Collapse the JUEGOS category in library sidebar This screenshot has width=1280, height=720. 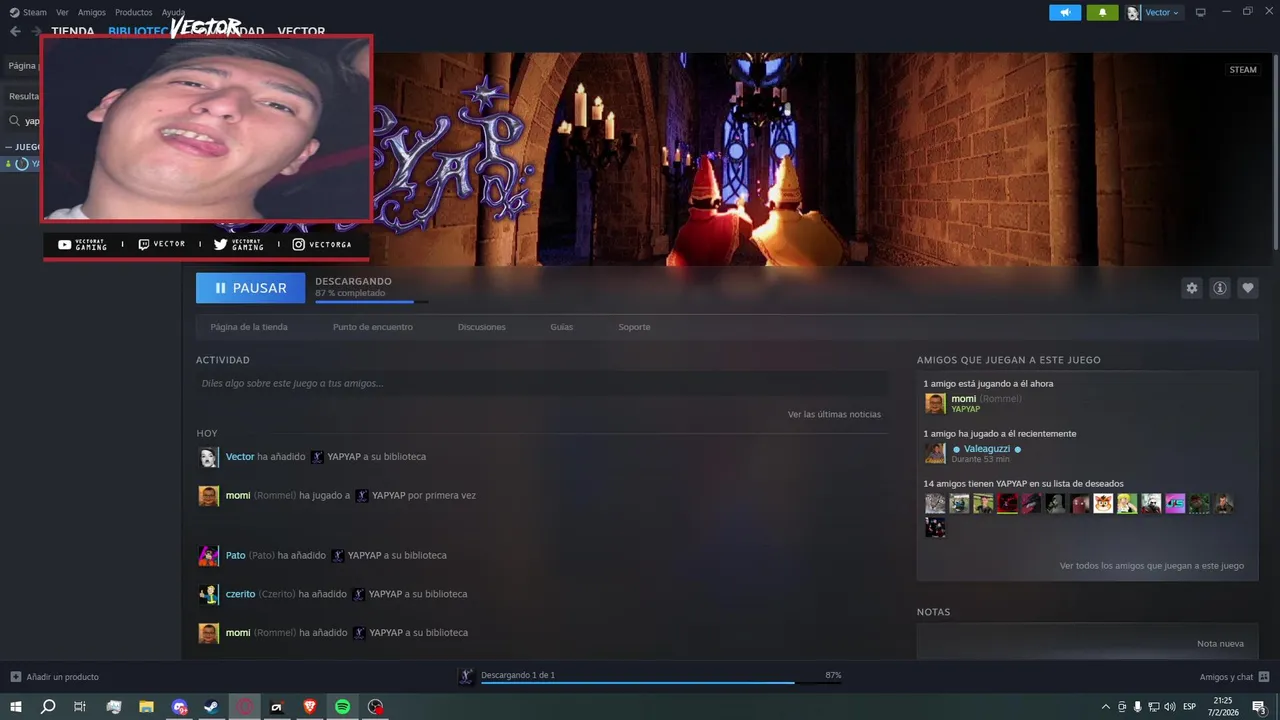9,147
